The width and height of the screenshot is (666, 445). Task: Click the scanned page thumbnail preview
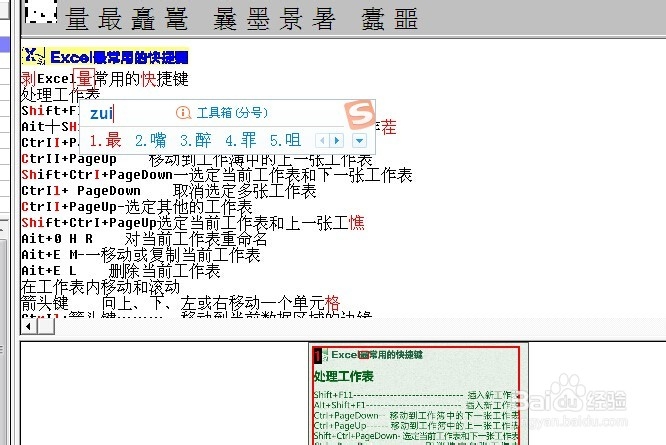tap(418, 394)
